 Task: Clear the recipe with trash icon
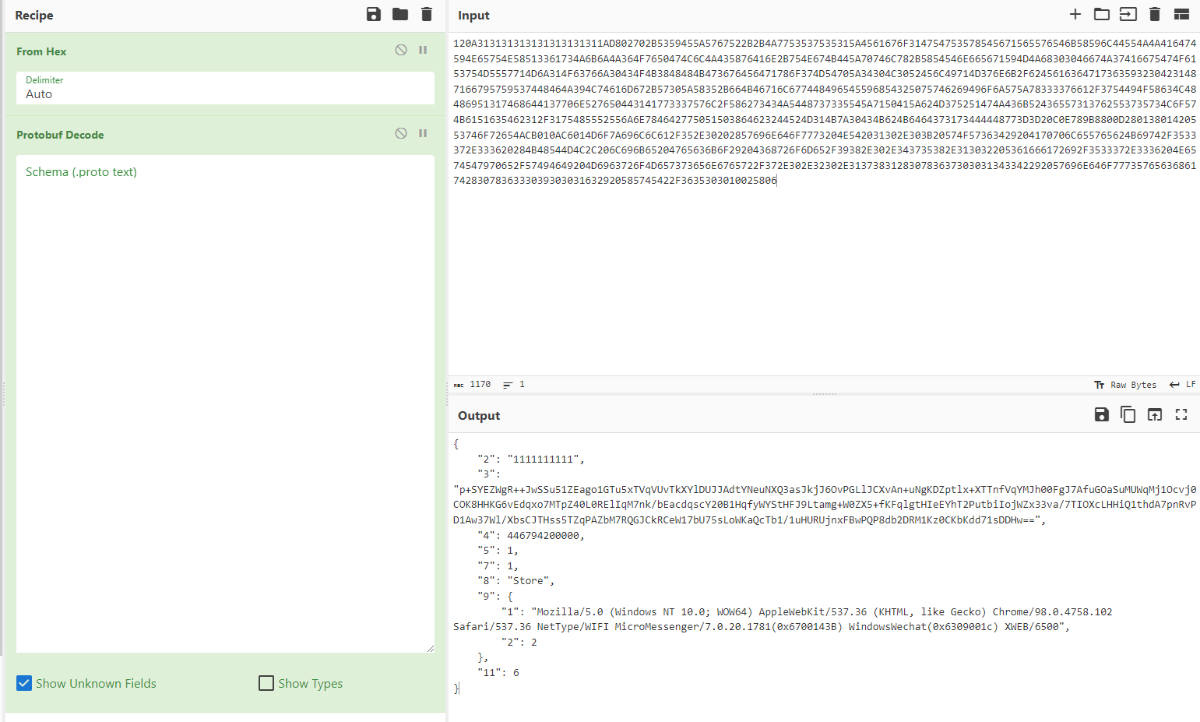click(427, 15)
